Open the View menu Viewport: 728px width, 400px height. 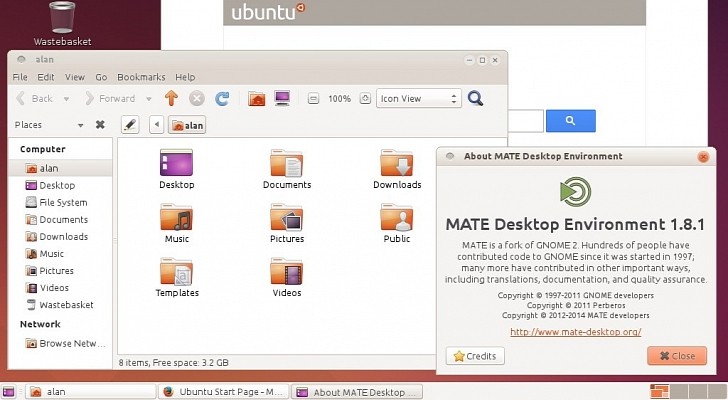pos(75,77)
